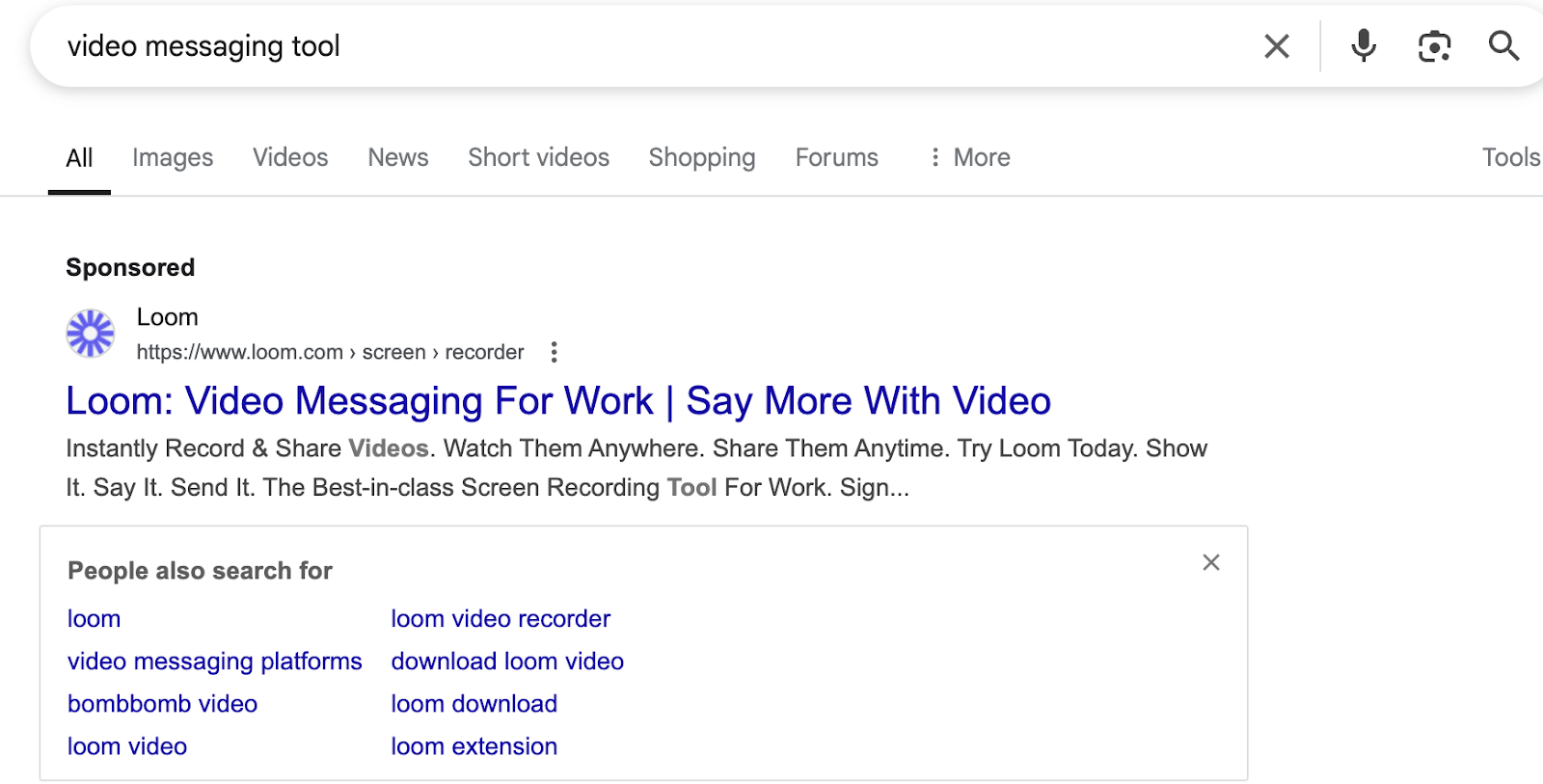Click ad description starting 'Instantly Record & Share'
Screen dimensions: 1543x784
coord(636,468)
